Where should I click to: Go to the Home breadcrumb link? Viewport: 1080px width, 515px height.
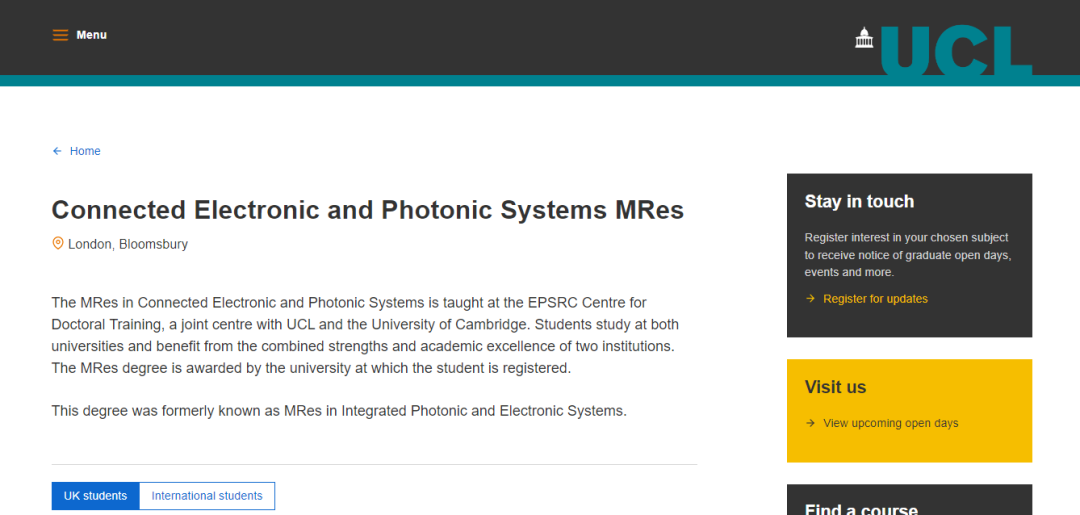pos(85,151)
